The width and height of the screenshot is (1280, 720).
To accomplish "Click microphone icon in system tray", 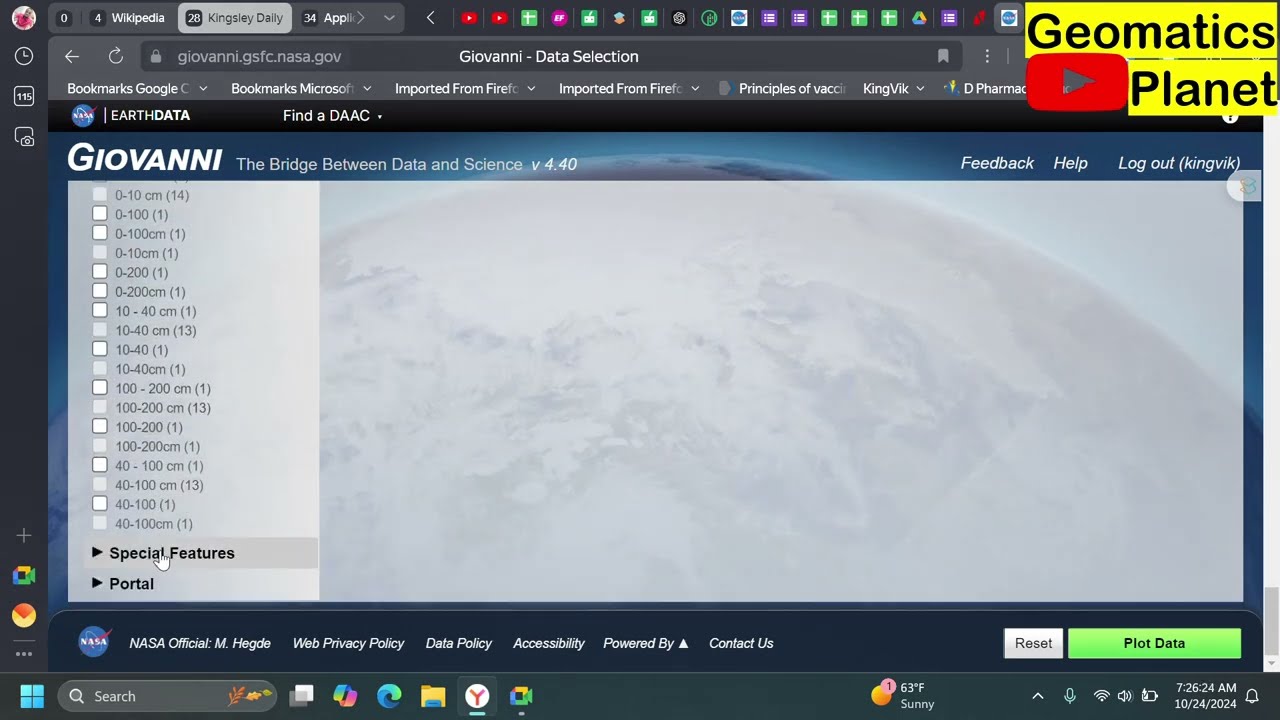I will point(1070,696).
